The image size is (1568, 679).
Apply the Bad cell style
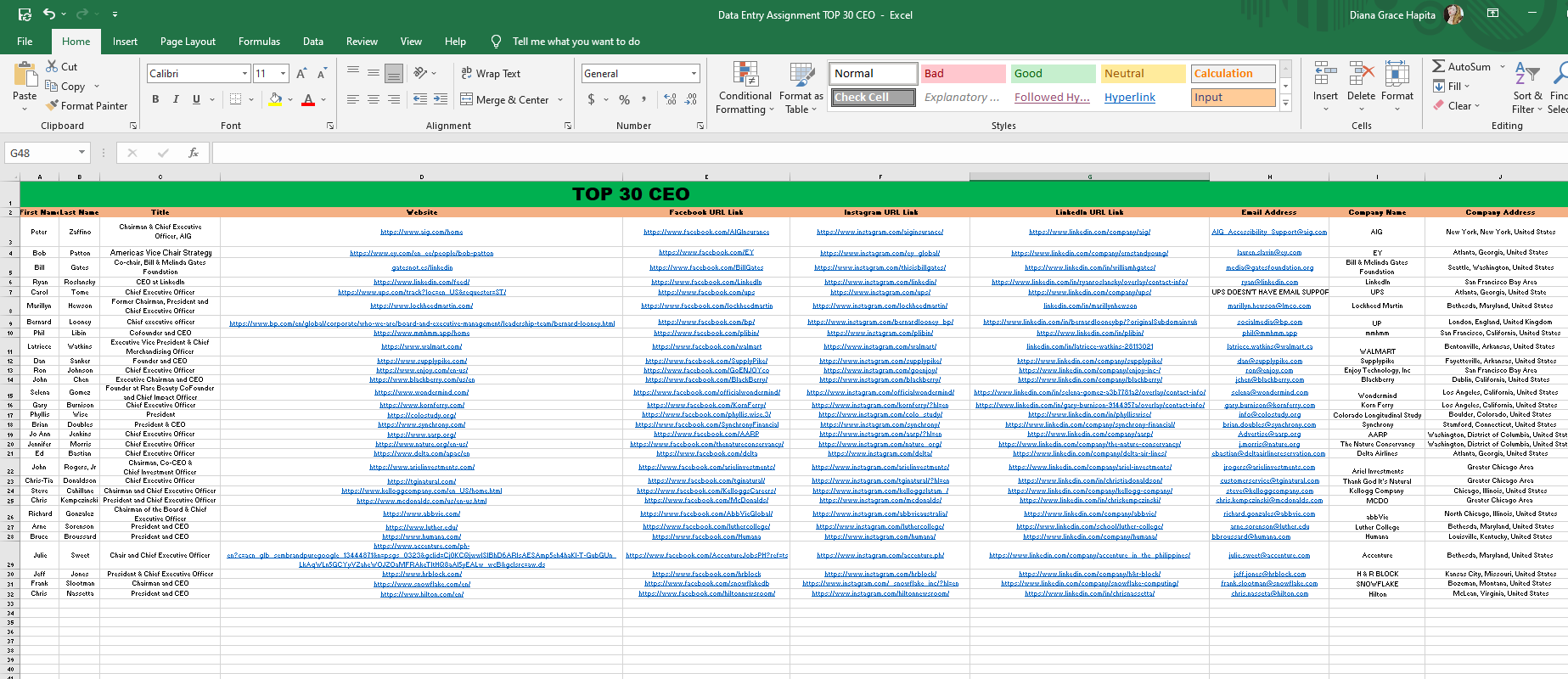(x=963, y=74)
